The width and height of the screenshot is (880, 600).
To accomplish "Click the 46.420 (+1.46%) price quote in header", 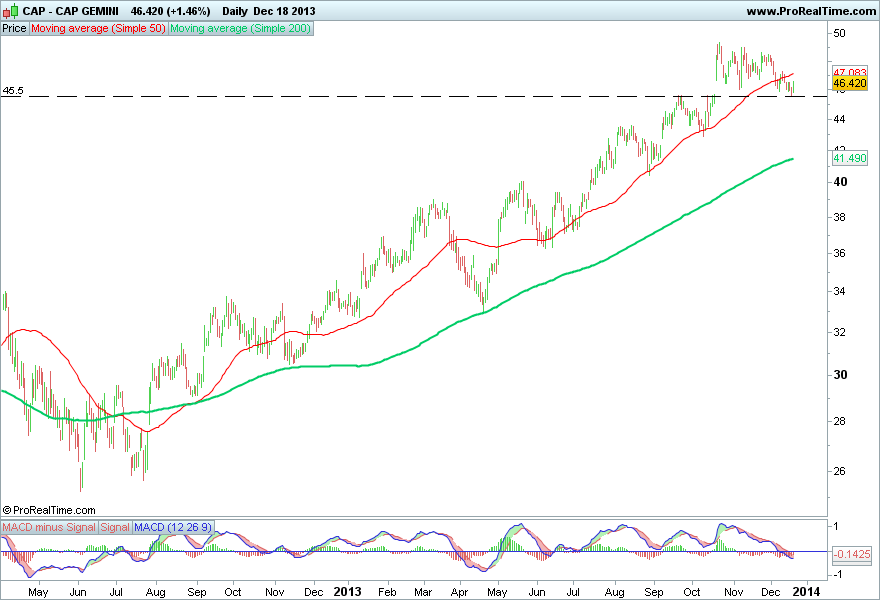I will click(x=171, y=11).
